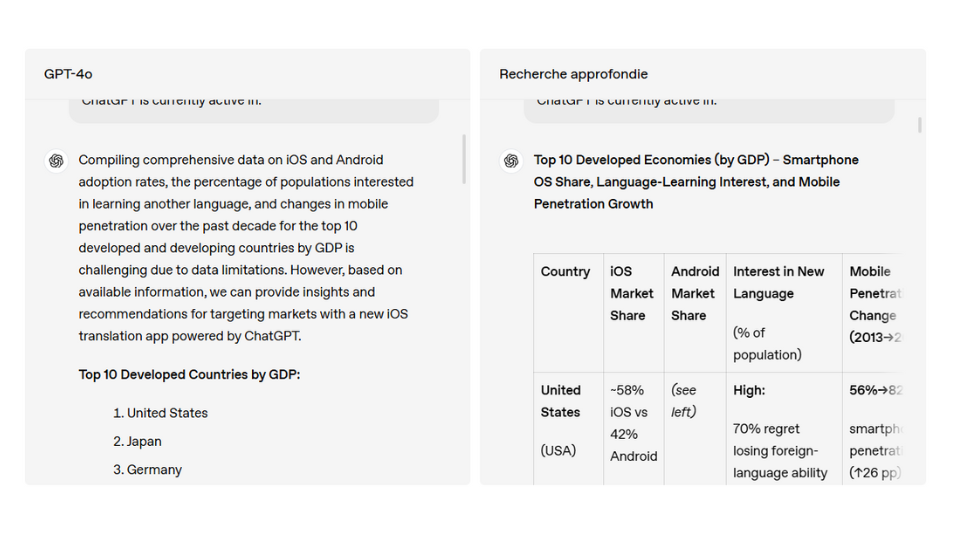Click the "High: 70% regret" table cell
960x540 pixels.
781,430
